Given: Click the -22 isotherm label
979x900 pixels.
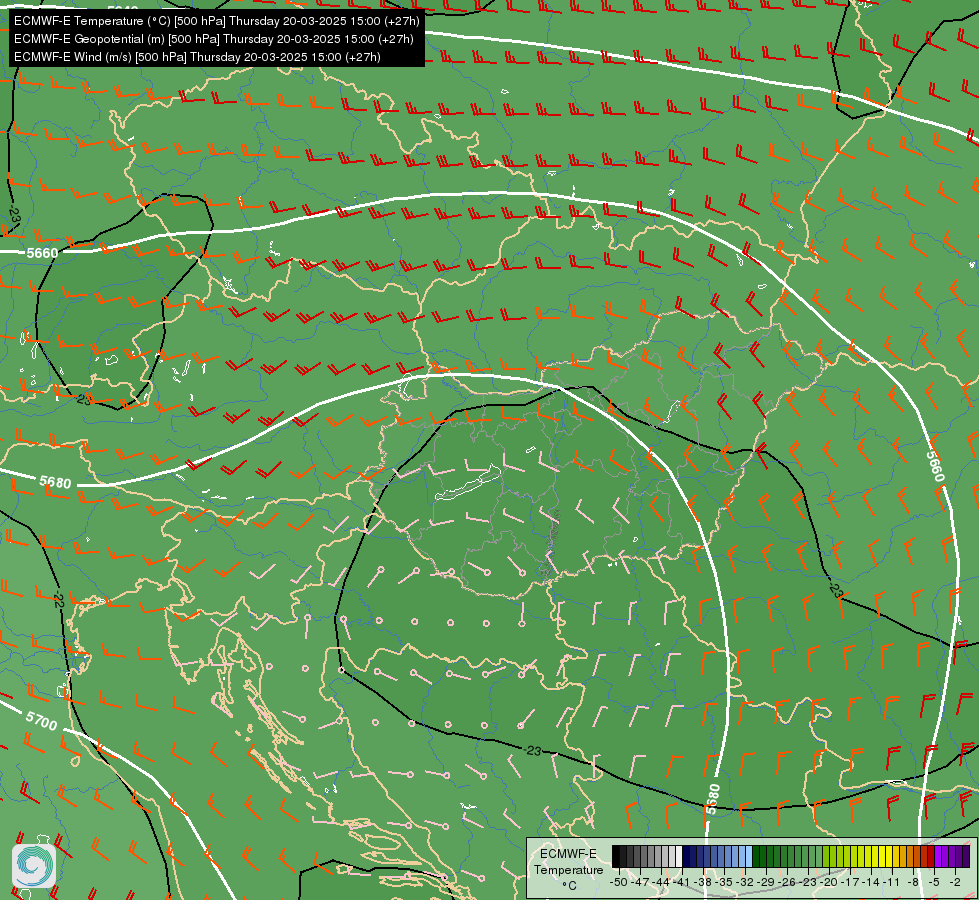Looking at the screenshot, I should 58,601.
